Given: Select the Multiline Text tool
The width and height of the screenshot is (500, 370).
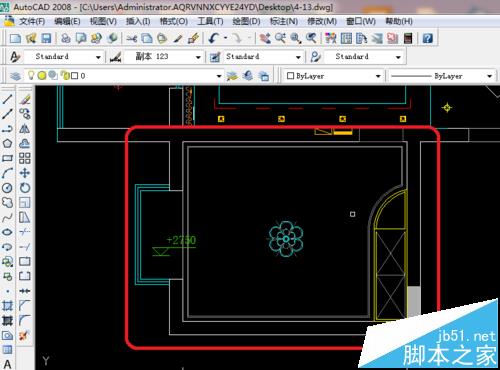Looking at the screenshot, I should (x=7, y=364).
